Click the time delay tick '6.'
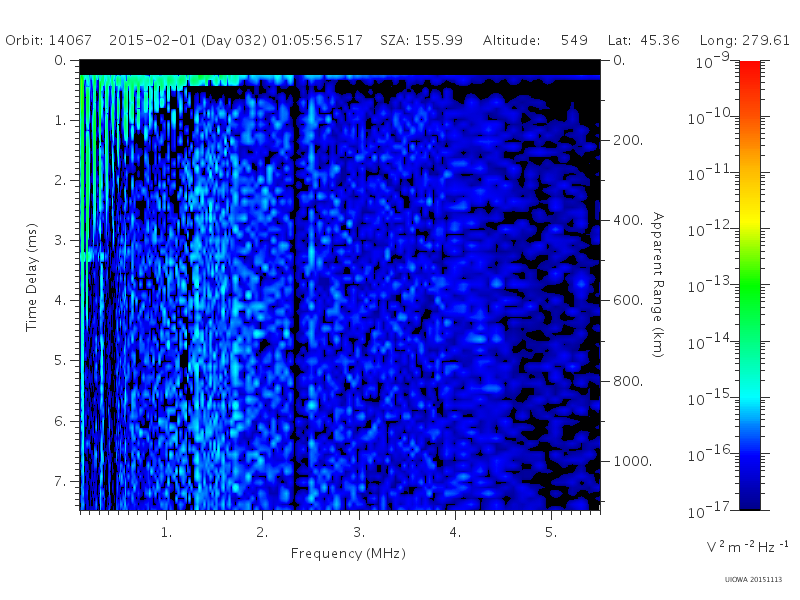This screenshot has height=600, width=800. [60, 421]
